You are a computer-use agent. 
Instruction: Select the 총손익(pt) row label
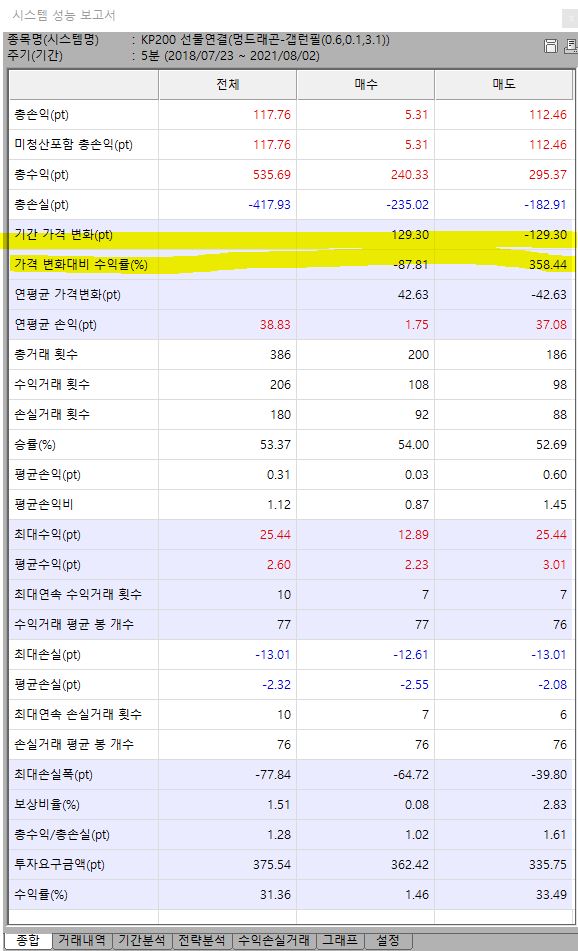tap(41, 115)
